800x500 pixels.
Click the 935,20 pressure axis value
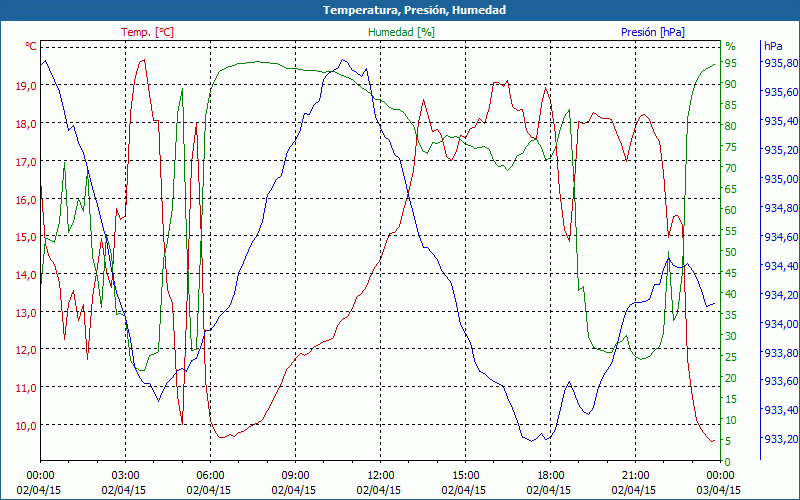[780, 149]
